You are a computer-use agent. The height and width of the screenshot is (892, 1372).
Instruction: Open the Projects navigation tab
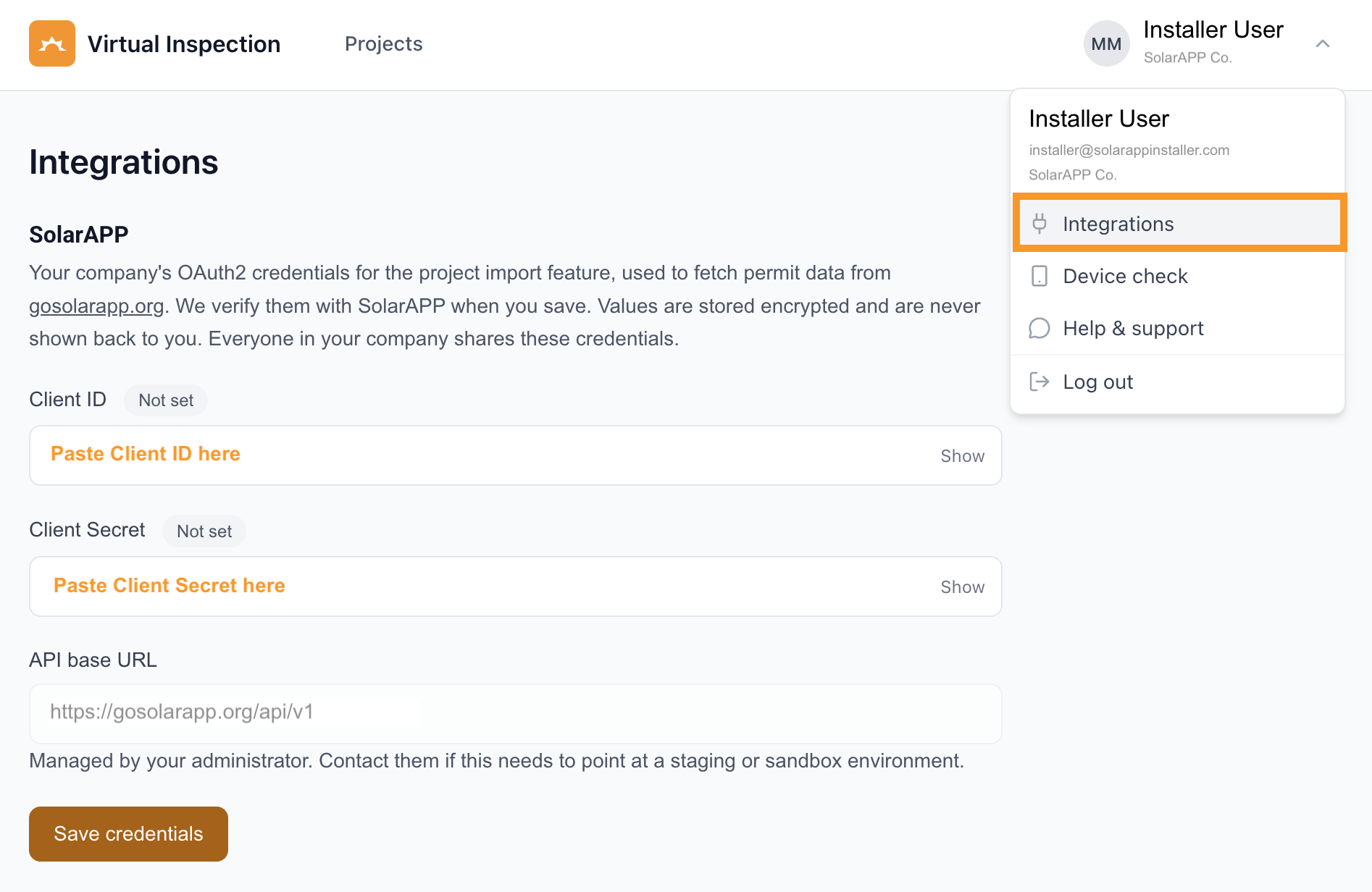(384, 43)
